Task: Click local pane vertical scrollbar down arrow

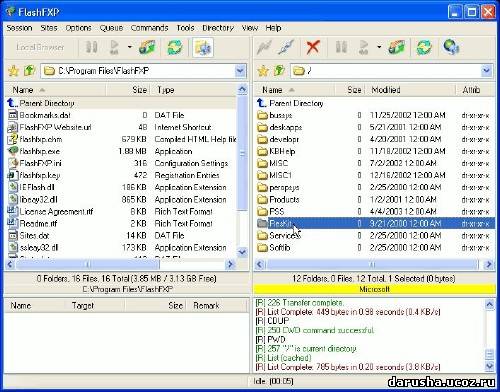Action: click(242, 252)
